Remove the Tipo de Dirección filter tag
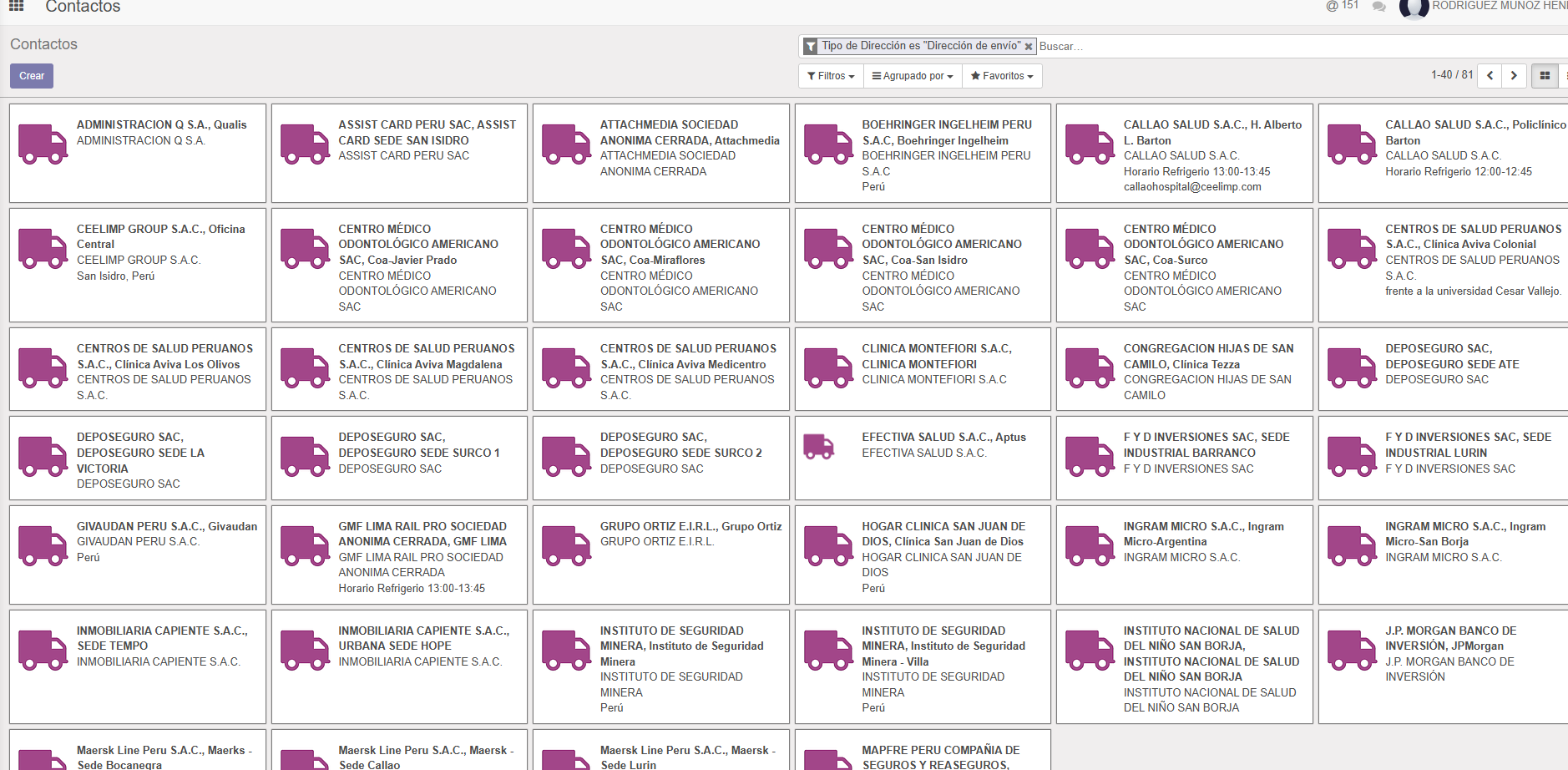This screenshot has height=770, width=1568. coord(1029,47)
